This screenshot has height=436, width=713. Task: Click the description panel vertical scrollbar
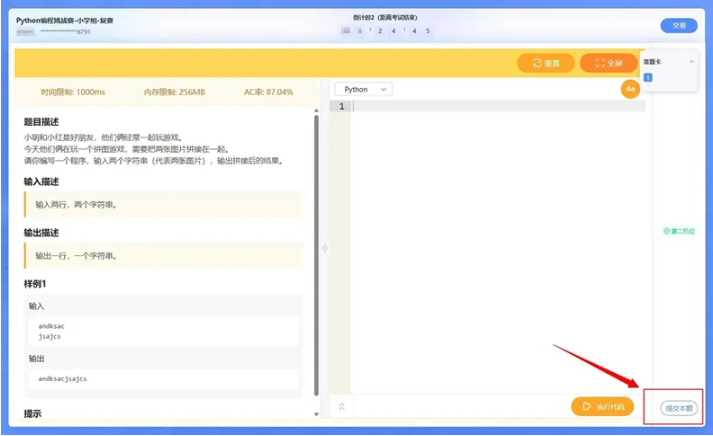[x=316, y=255]
